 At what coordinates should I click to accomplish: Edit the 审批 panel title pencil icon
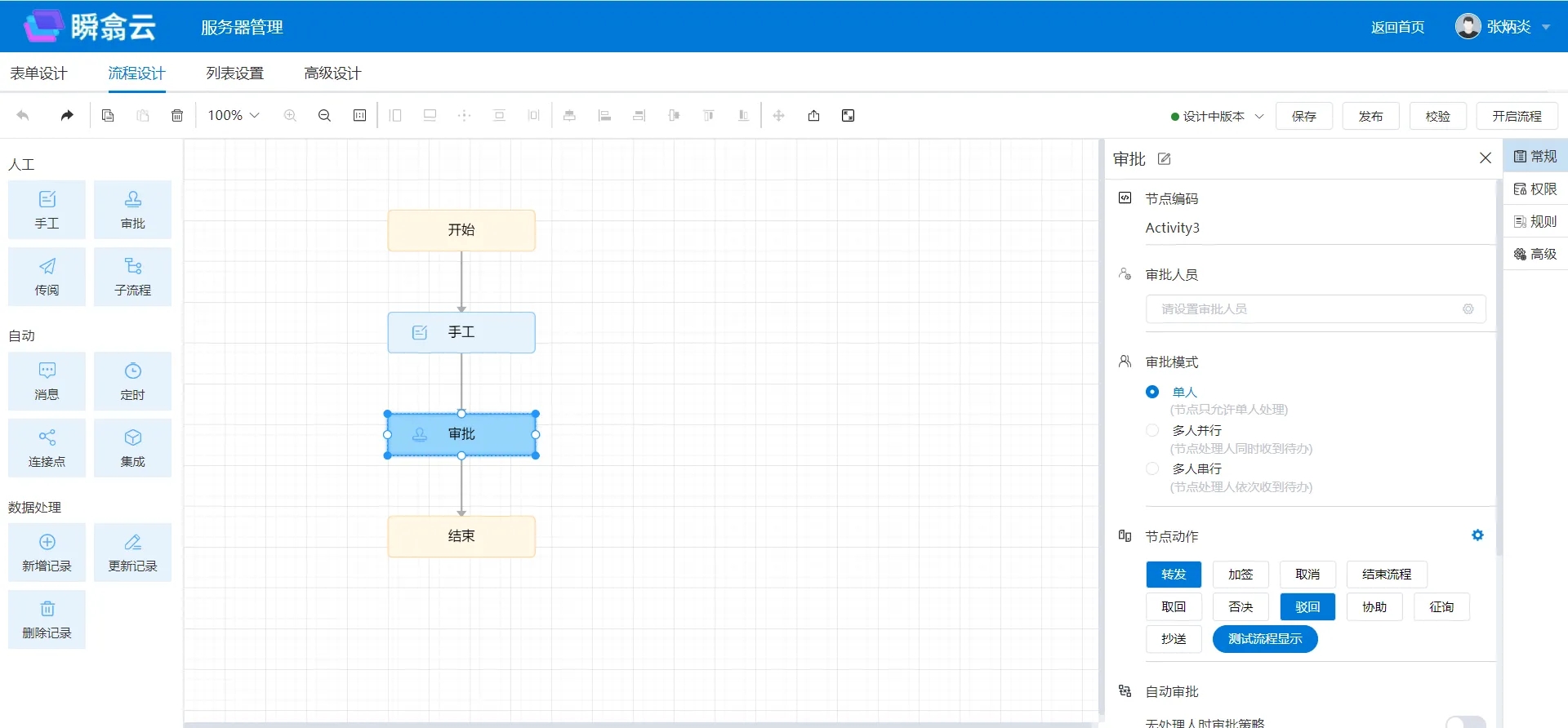[1165, 159]
